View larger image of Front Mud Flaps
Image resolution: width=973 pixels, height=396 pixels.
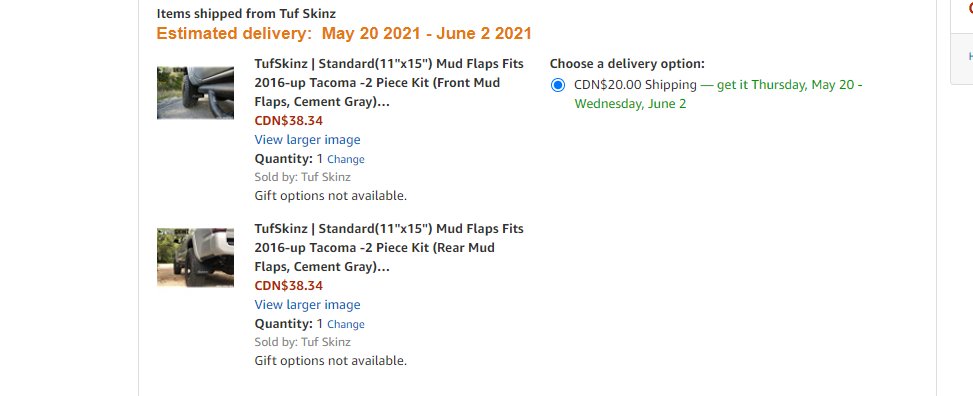click(307, 140)
